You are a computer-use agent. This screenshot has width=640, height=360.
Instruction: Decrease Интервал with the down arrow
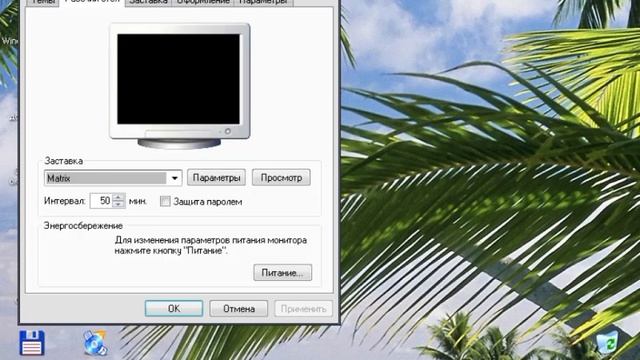click(x=118, y=204)
